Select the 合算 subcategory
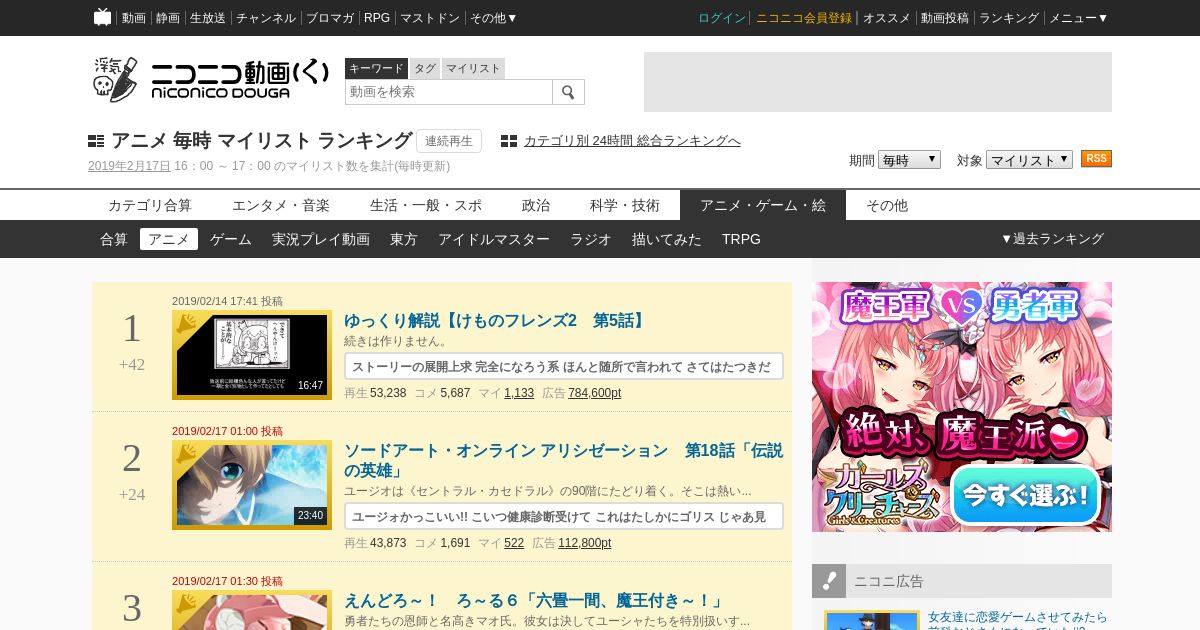The height and width of the screenshot is (630, 1200). click(x=114, y=239)
